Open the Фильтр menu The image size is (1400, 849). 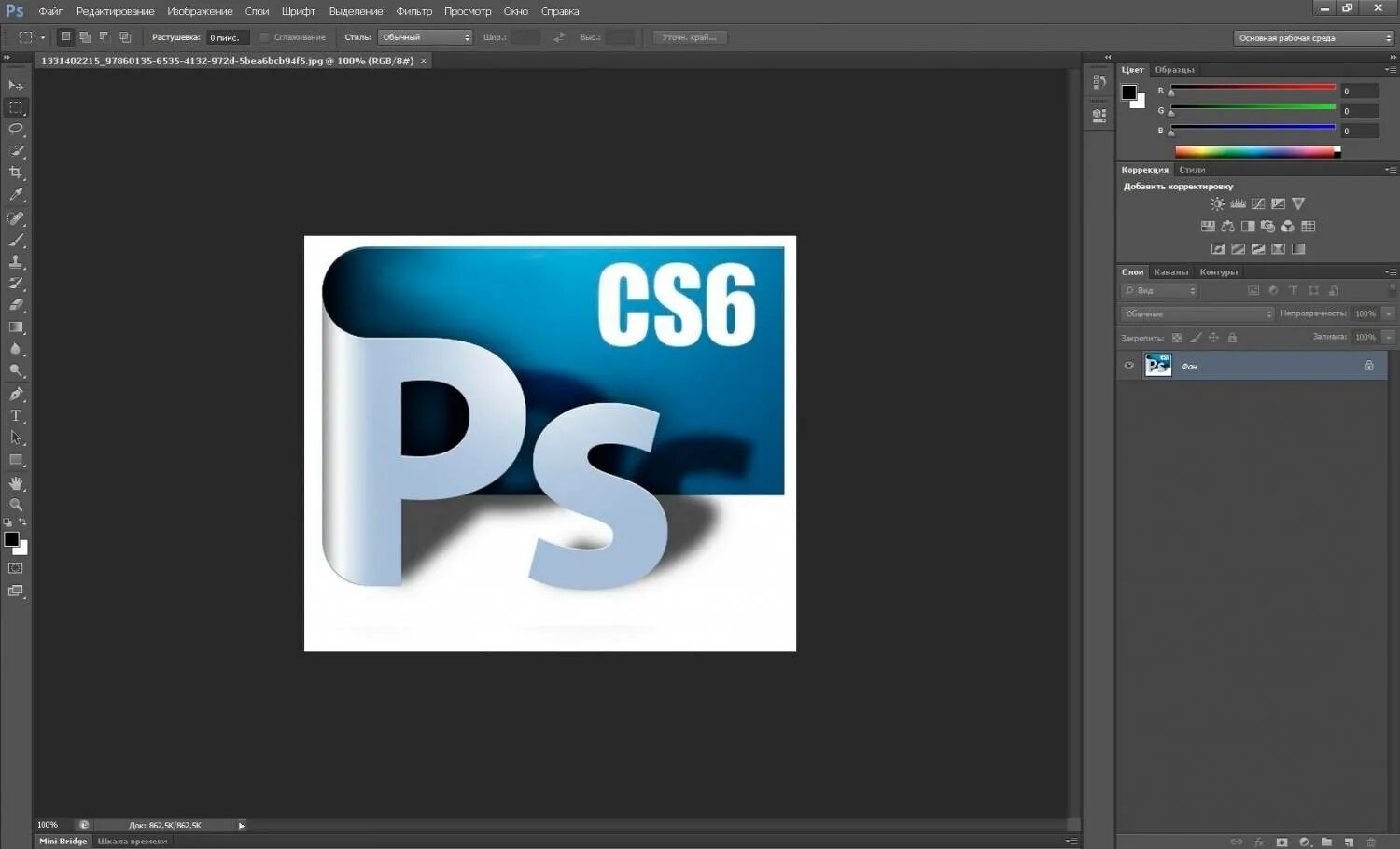point(413,11)
